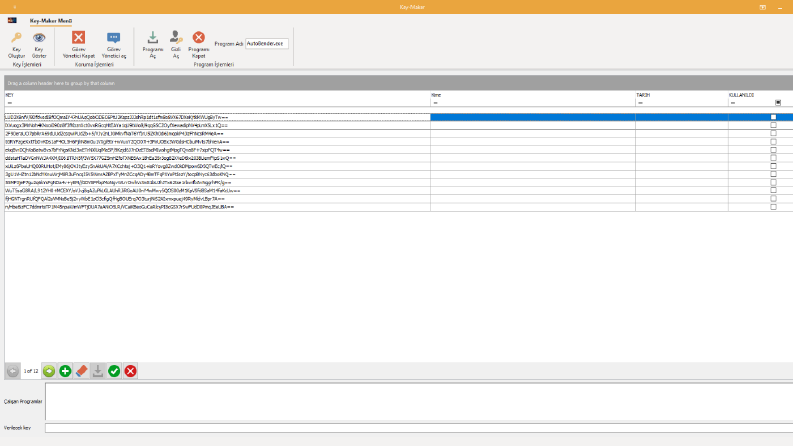
Task: Open filter operator under TARİH column
Action: (640, 103)
